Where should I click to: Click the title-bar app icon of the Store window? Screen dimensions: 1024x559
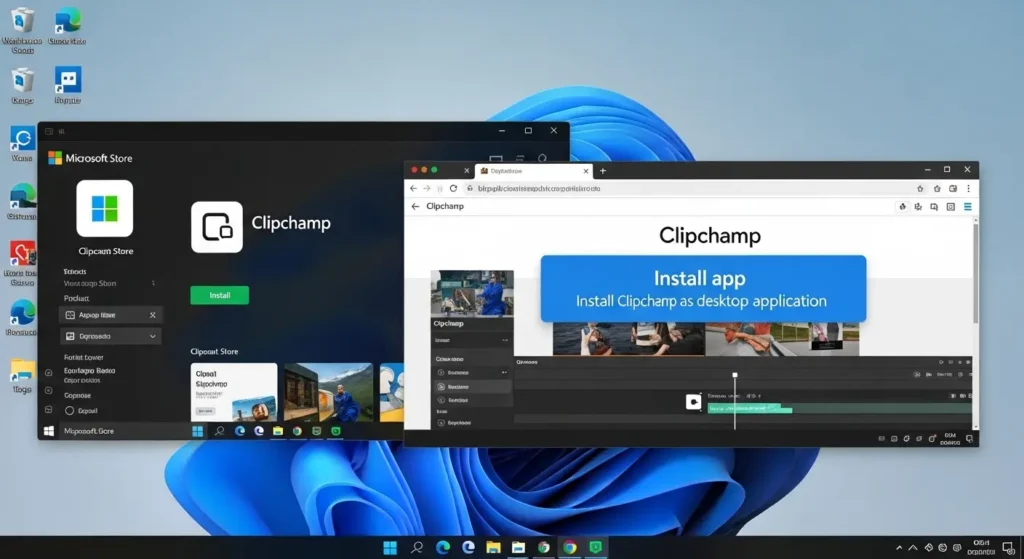[x=49, y=131]
